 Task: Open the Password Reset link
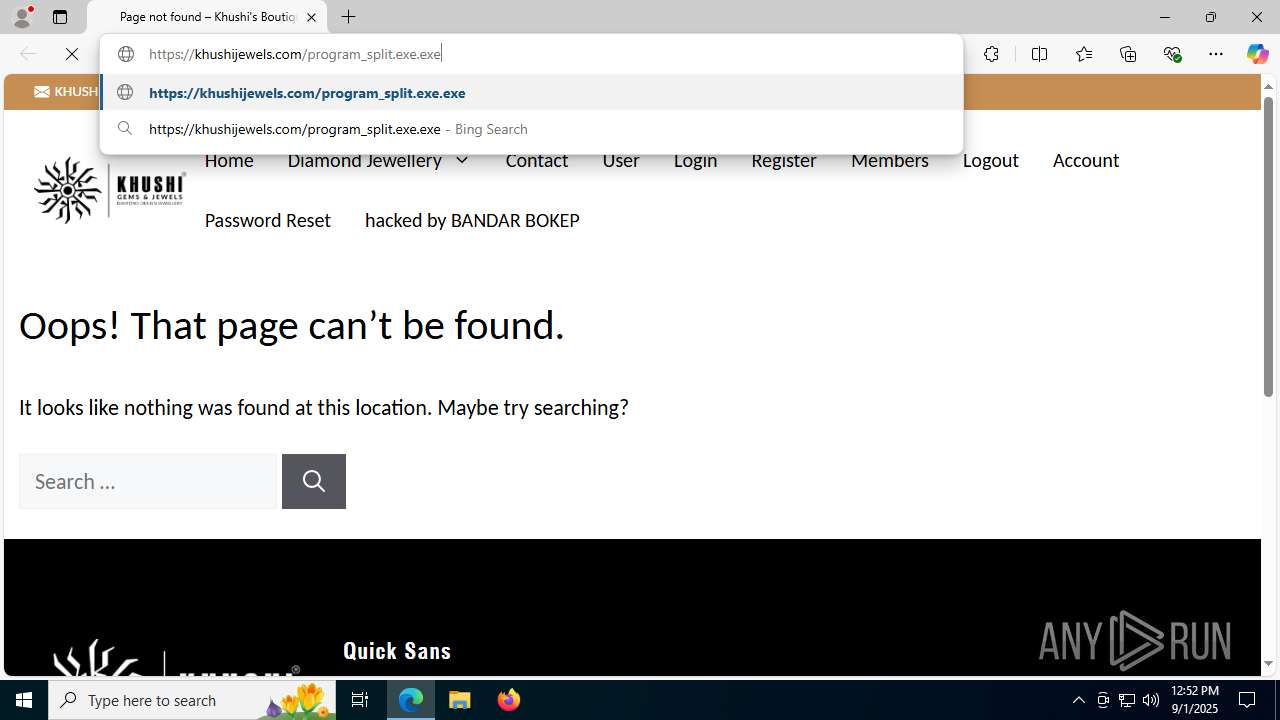pos(267,220)
